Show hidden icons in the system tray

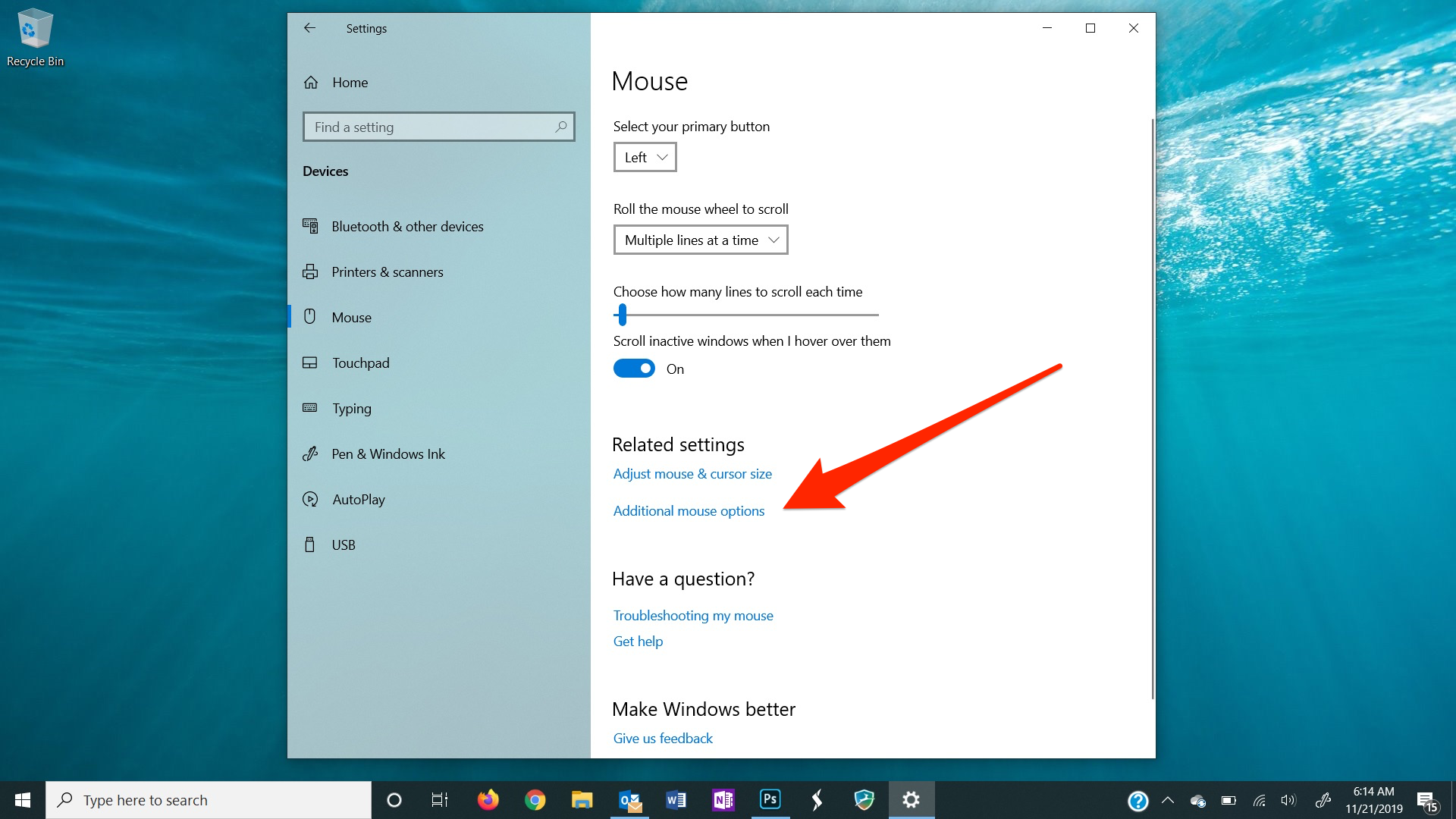(x=1168, y=799)
